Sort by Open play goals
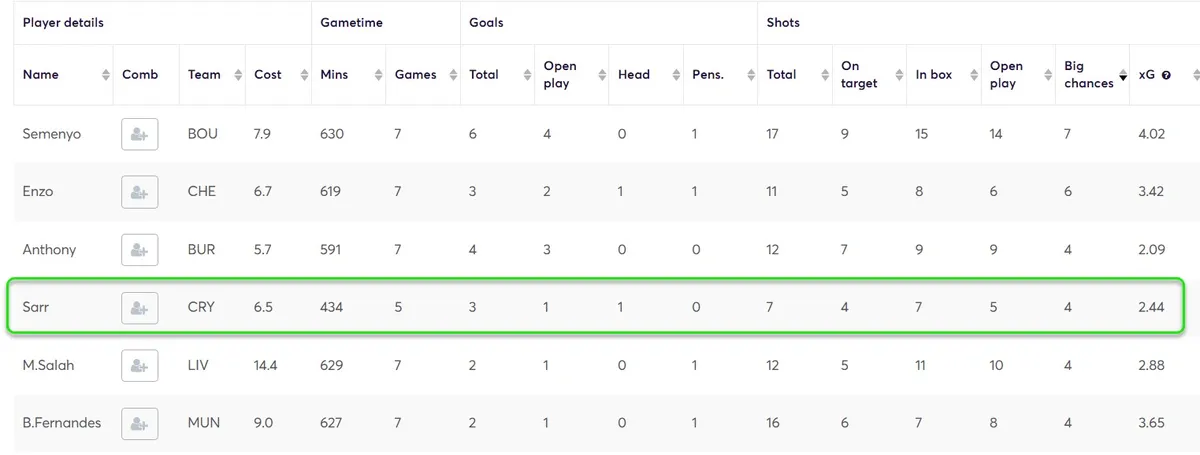This screenshot has width=1200, height=455. coord(600,75)
